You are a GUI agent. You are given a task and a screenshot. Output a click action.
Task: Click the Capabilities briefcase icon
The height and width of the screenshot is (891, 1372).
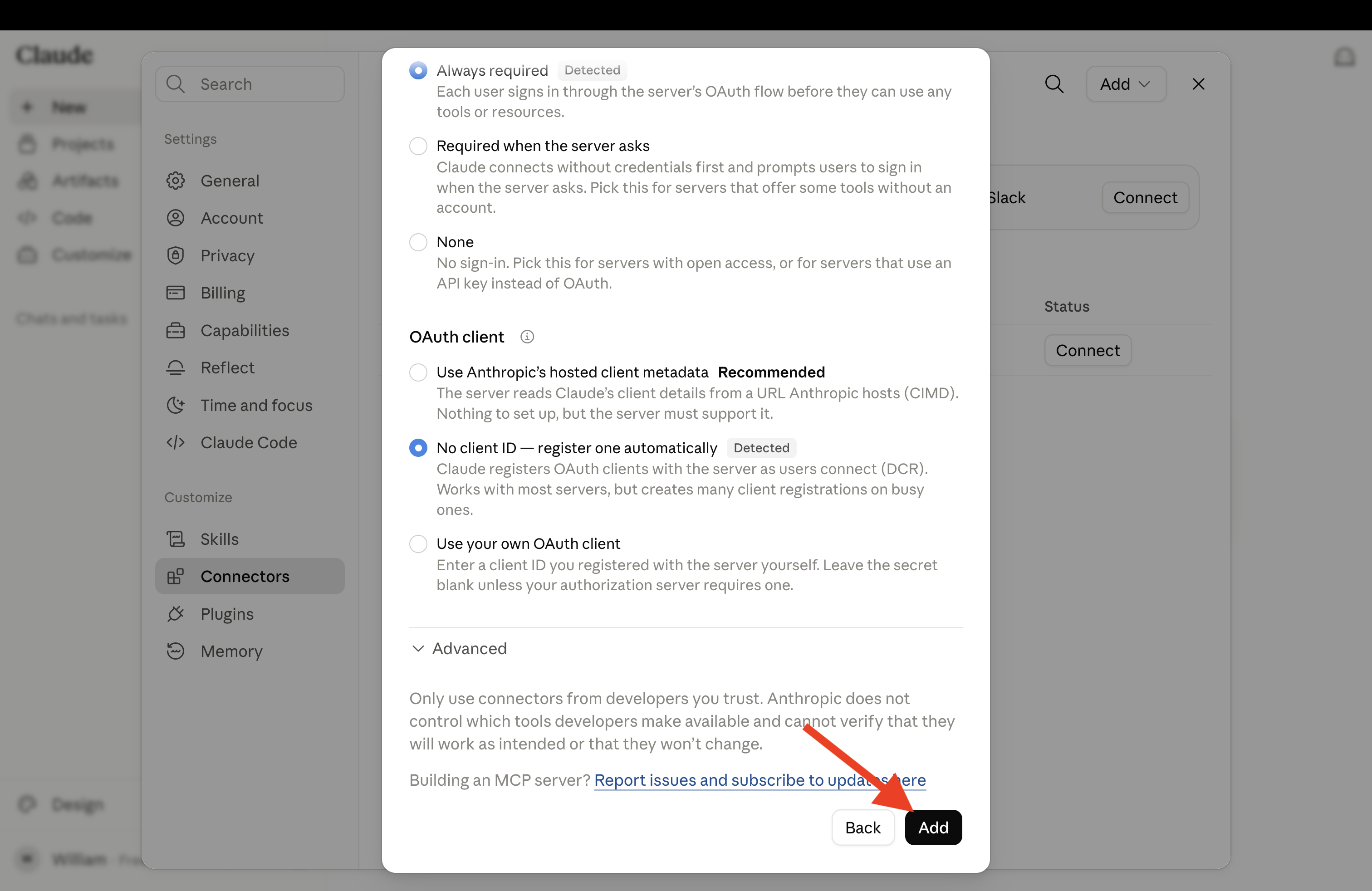click(x=175, y=330)
